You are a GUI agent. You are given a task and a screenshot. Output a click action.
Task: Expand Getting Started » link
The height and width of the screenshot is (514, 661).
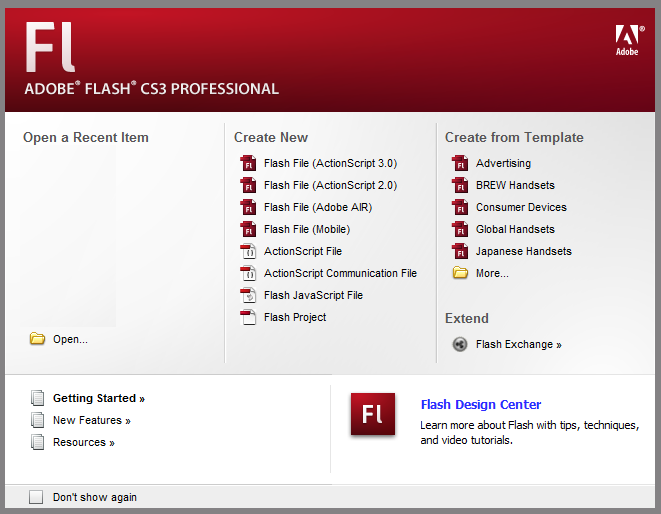click(99, 398)
